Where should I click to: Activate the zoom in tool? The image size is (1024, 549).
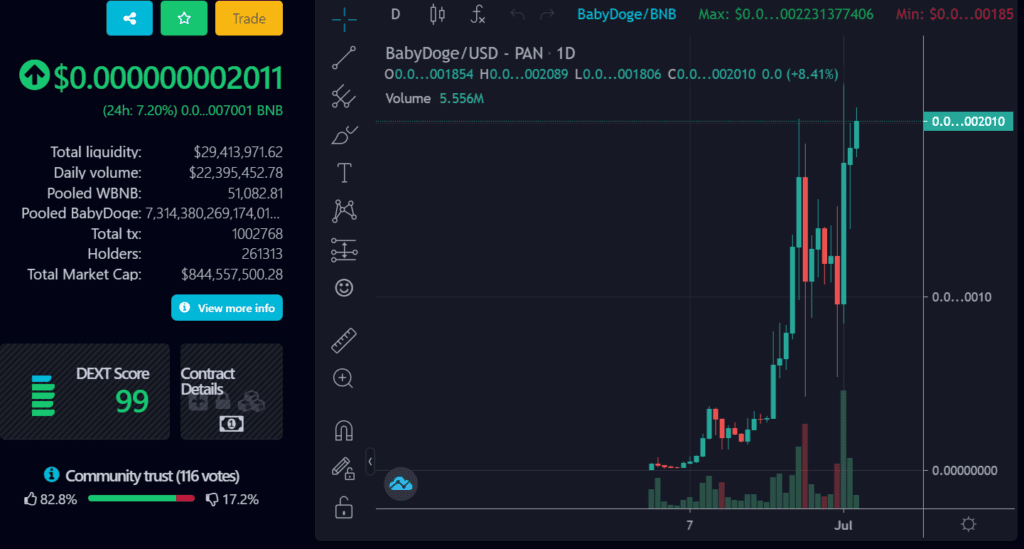344,379
